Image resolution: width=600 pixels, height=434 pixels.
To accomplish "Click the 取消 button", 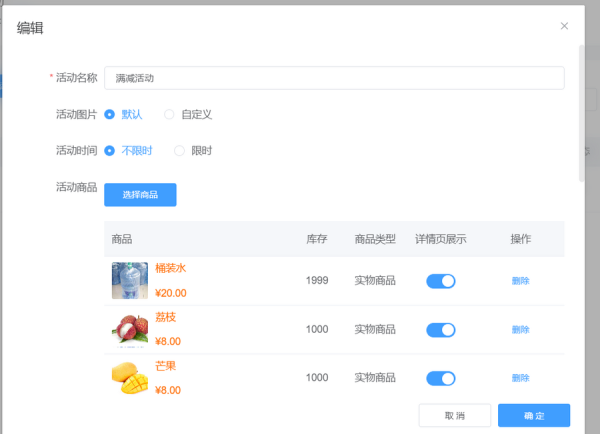I will click(455, 415).
